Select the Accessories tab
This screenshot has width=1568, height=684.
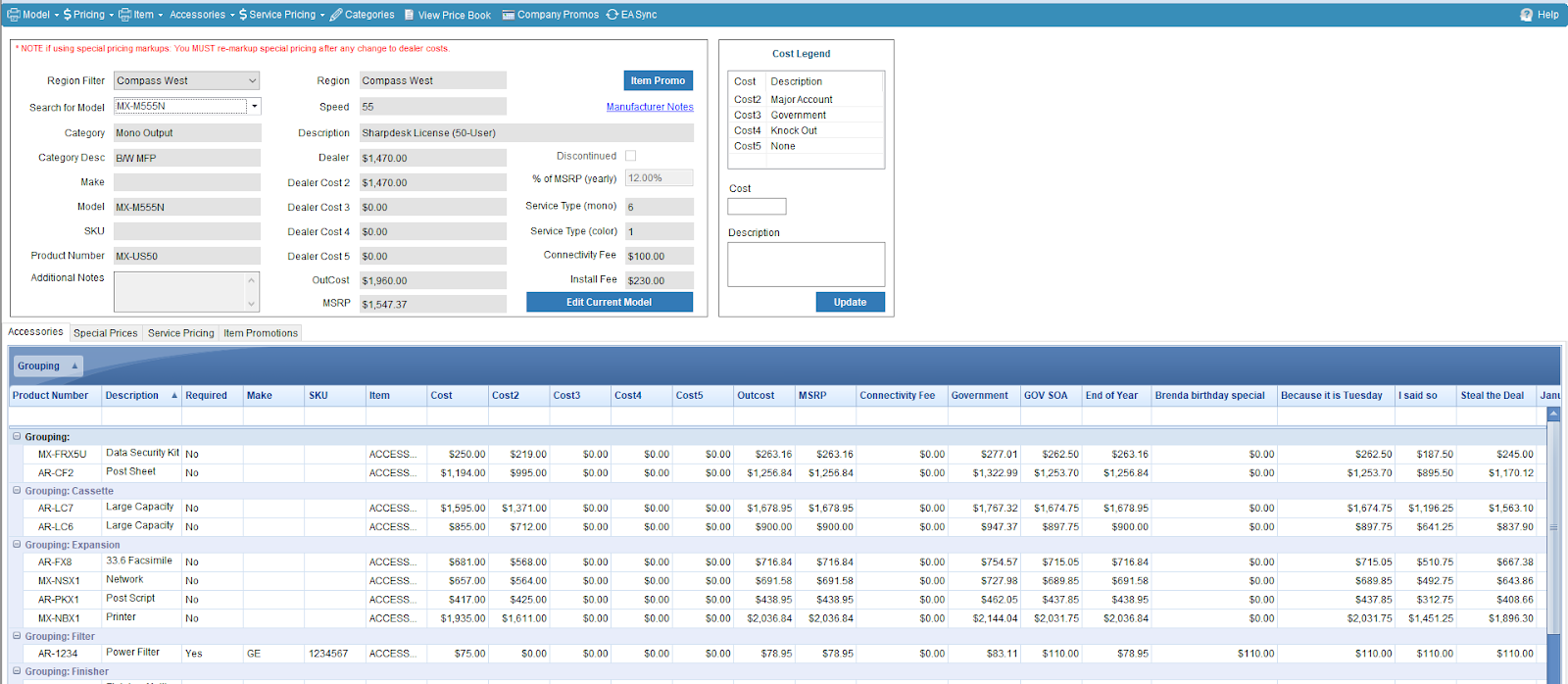point(35,332)
